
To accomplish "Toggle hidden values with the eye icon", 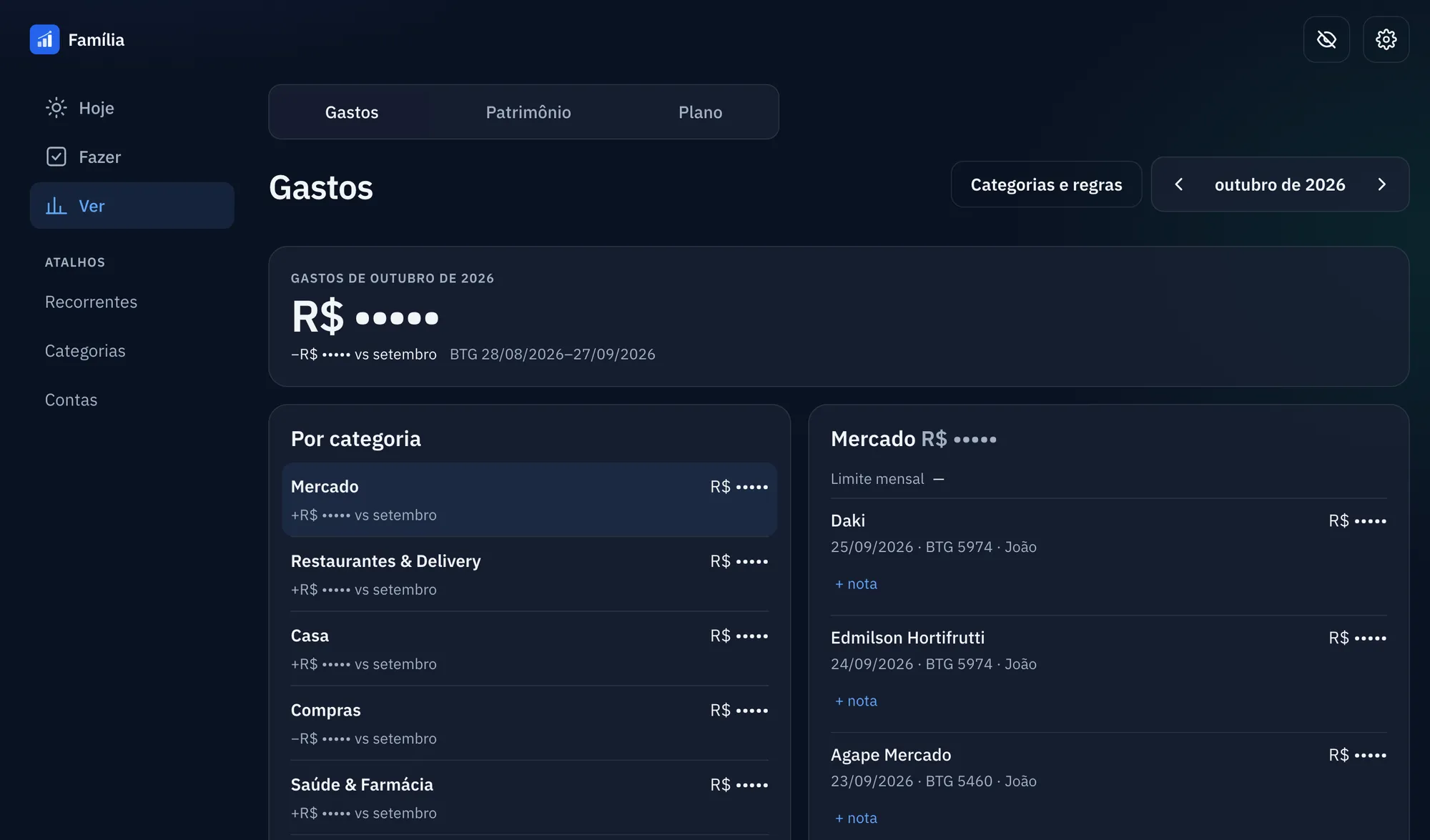I will [x=1326, y=39].
